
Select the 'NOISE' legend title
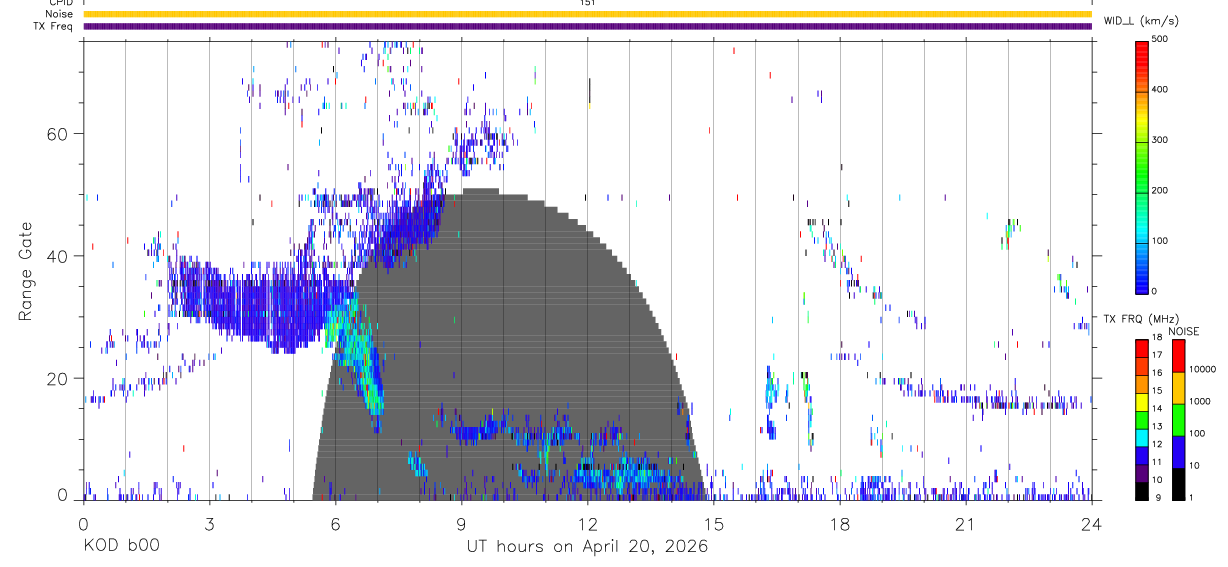click(x=1183, y=331)
